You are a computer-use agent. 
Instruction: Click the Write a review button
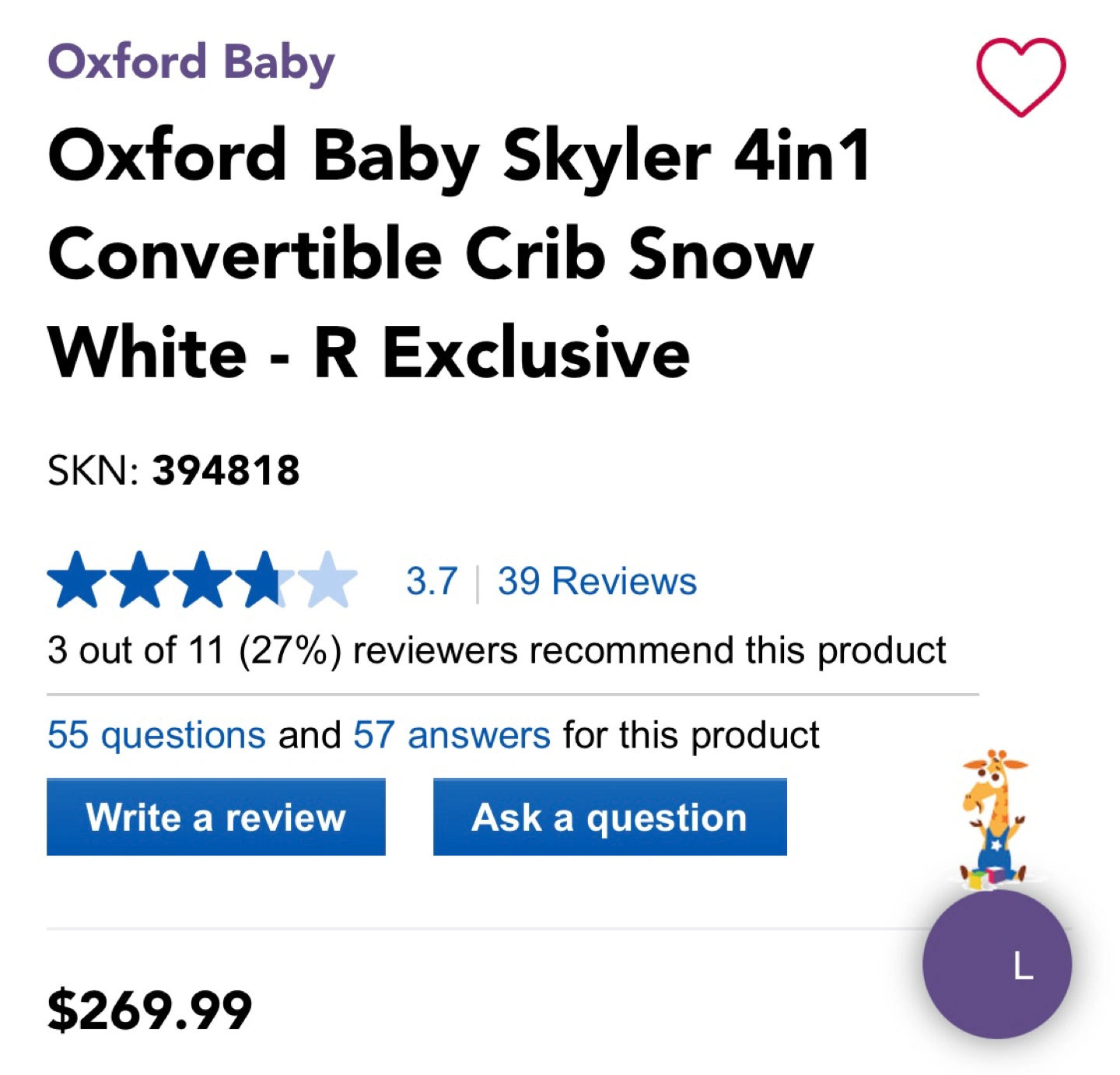[216, 817]
